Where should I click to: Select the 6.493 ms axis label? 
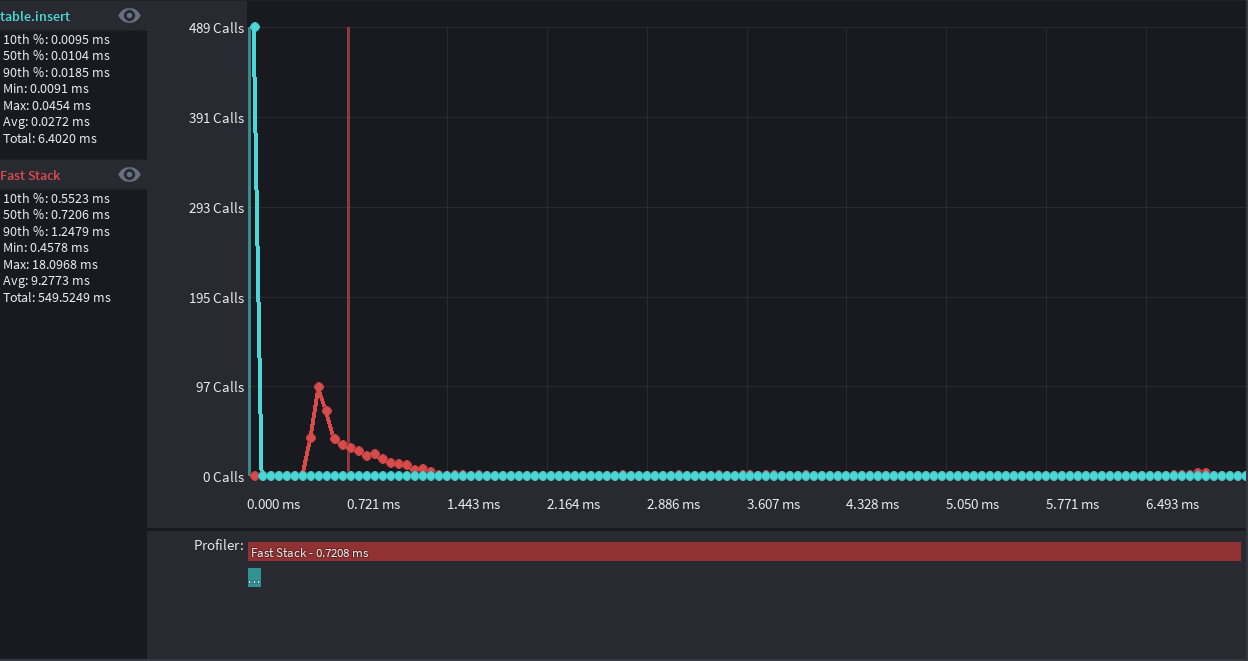click(1172, 504)
